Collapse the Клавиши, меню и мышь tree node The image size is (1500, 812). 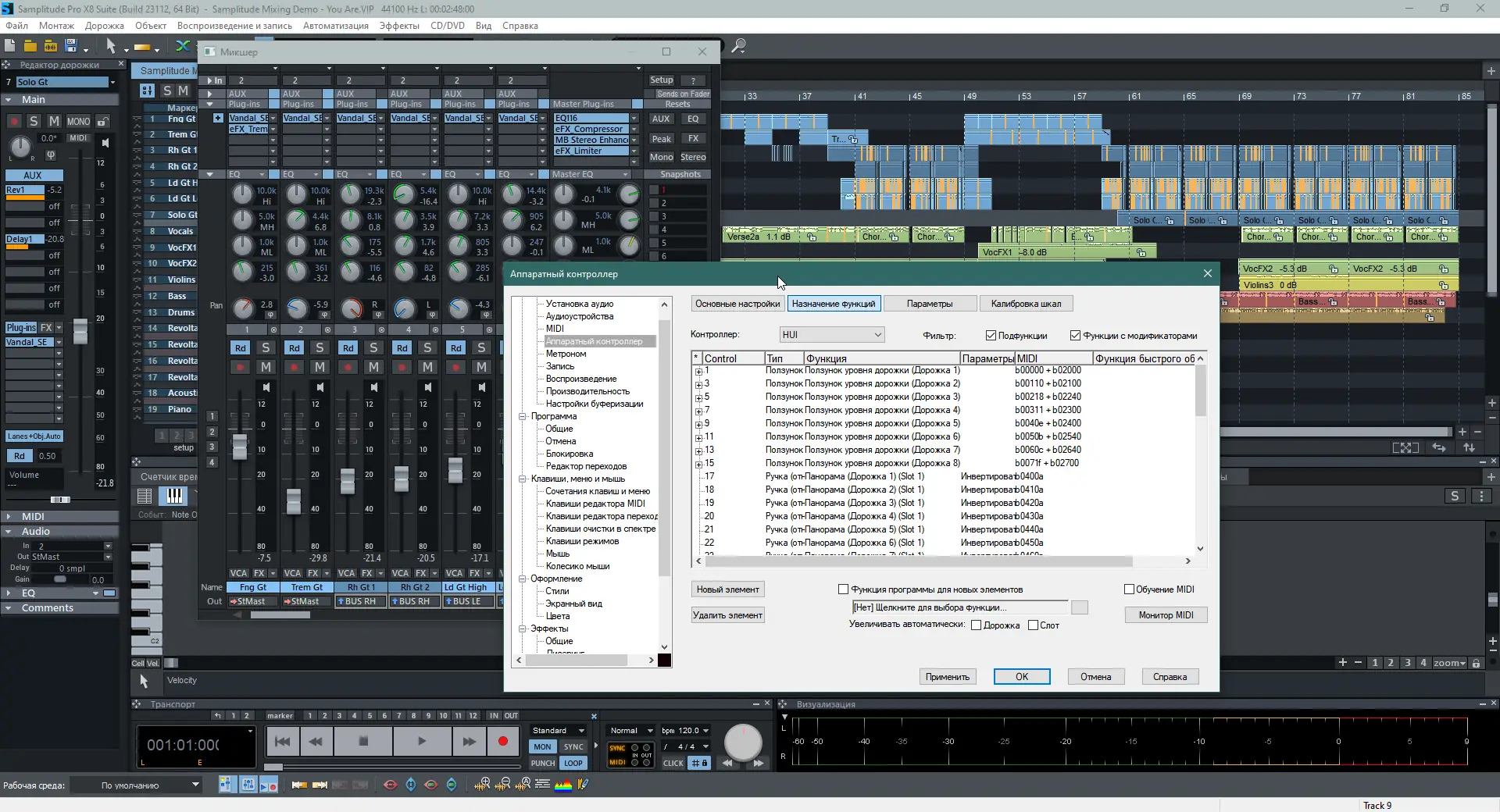(523, 479)
